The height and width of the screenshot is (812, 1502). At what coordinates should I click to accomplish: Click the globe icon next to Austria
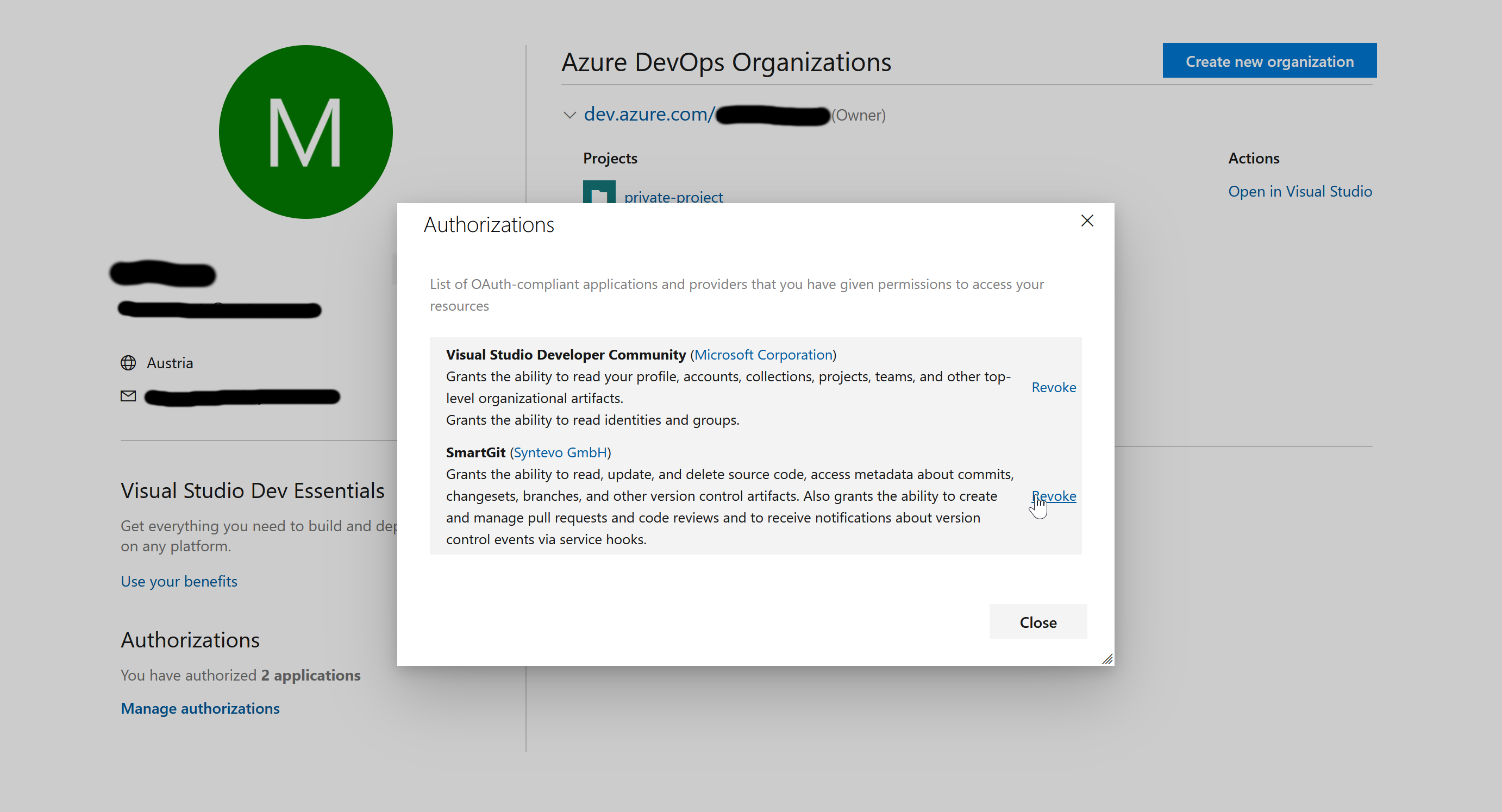129,363
